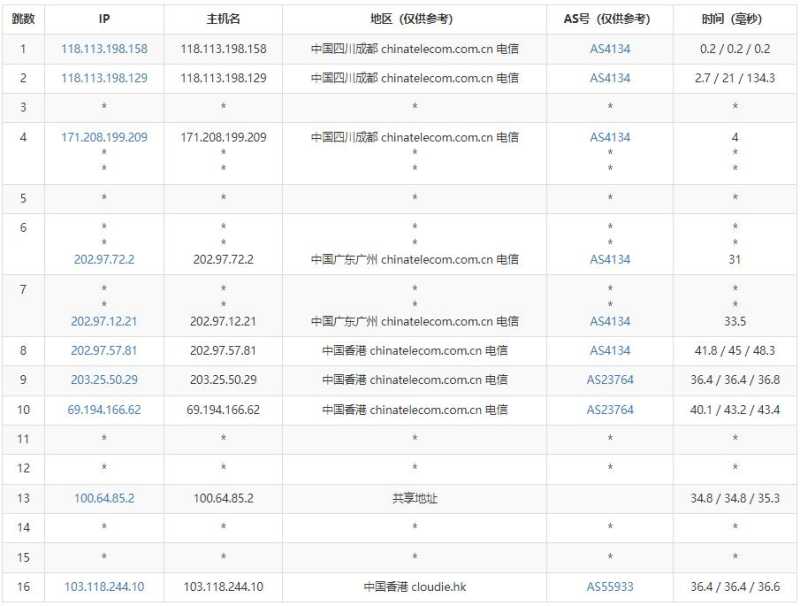This screenshot has height=606, width=800.
Task: Open IP link 202.97.12.21
Action: 104,321
